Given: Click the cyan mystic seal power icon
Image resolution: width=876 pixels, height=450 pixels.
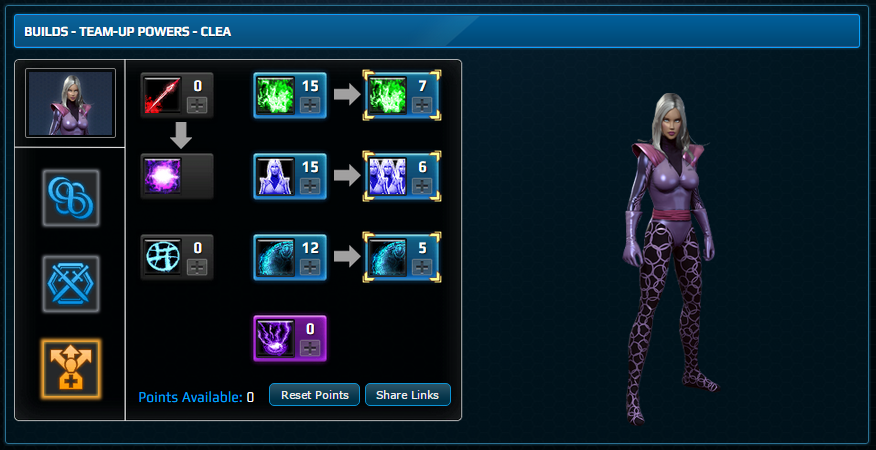Looking at the screenshot, I should point(163,257).
